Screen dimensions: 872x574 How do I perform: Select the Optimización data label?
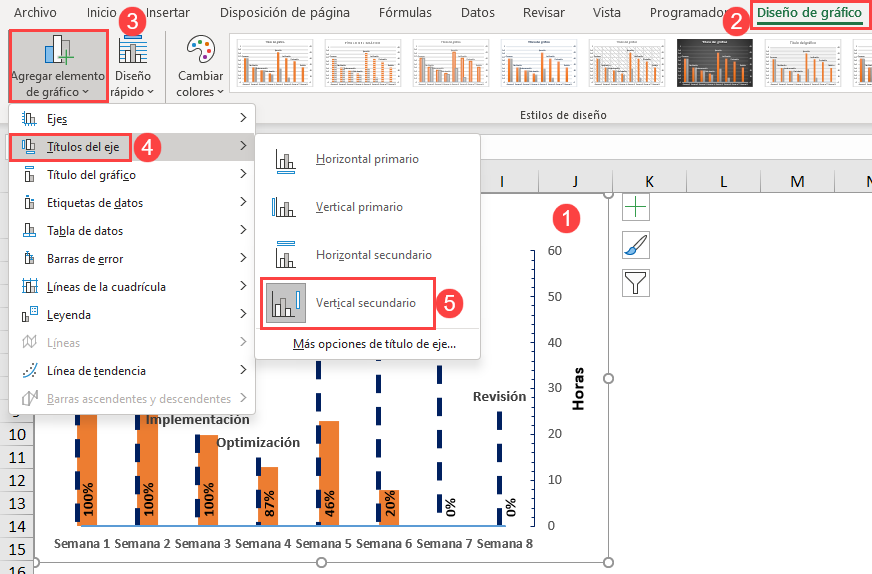pyautogui.click(x=258, y=443)
